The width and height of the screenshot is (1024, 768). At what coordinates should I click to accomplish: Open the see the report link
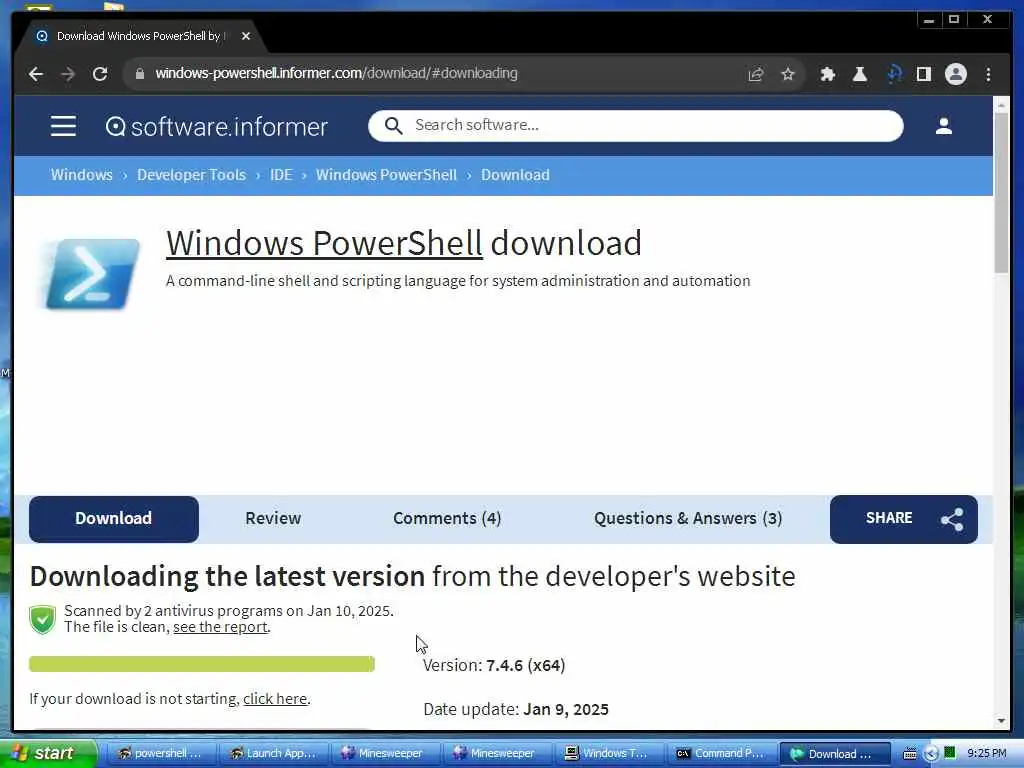point(221,627)
